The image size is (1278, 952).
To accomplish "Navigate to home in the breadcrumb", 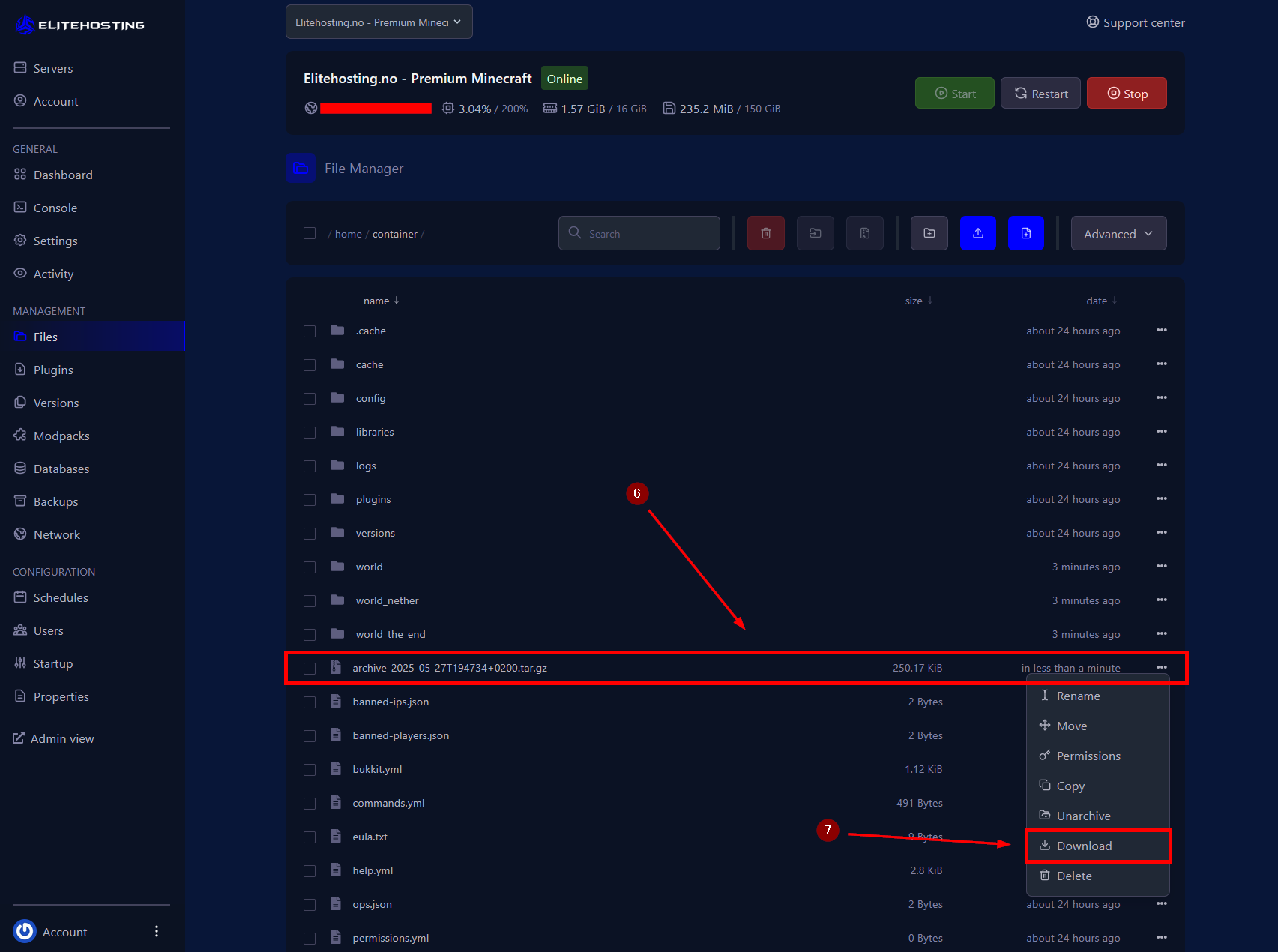I will pos(349,234).
